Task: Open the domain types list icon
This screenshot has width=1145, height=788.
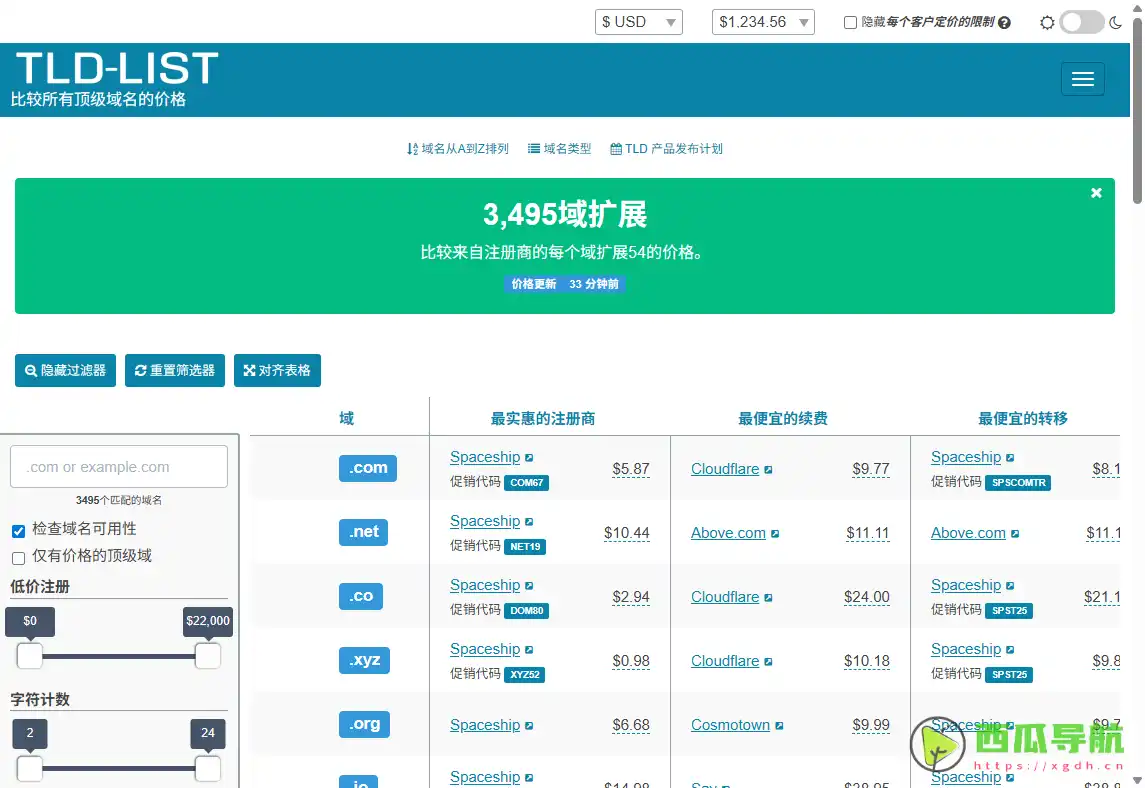Action: 535,148
